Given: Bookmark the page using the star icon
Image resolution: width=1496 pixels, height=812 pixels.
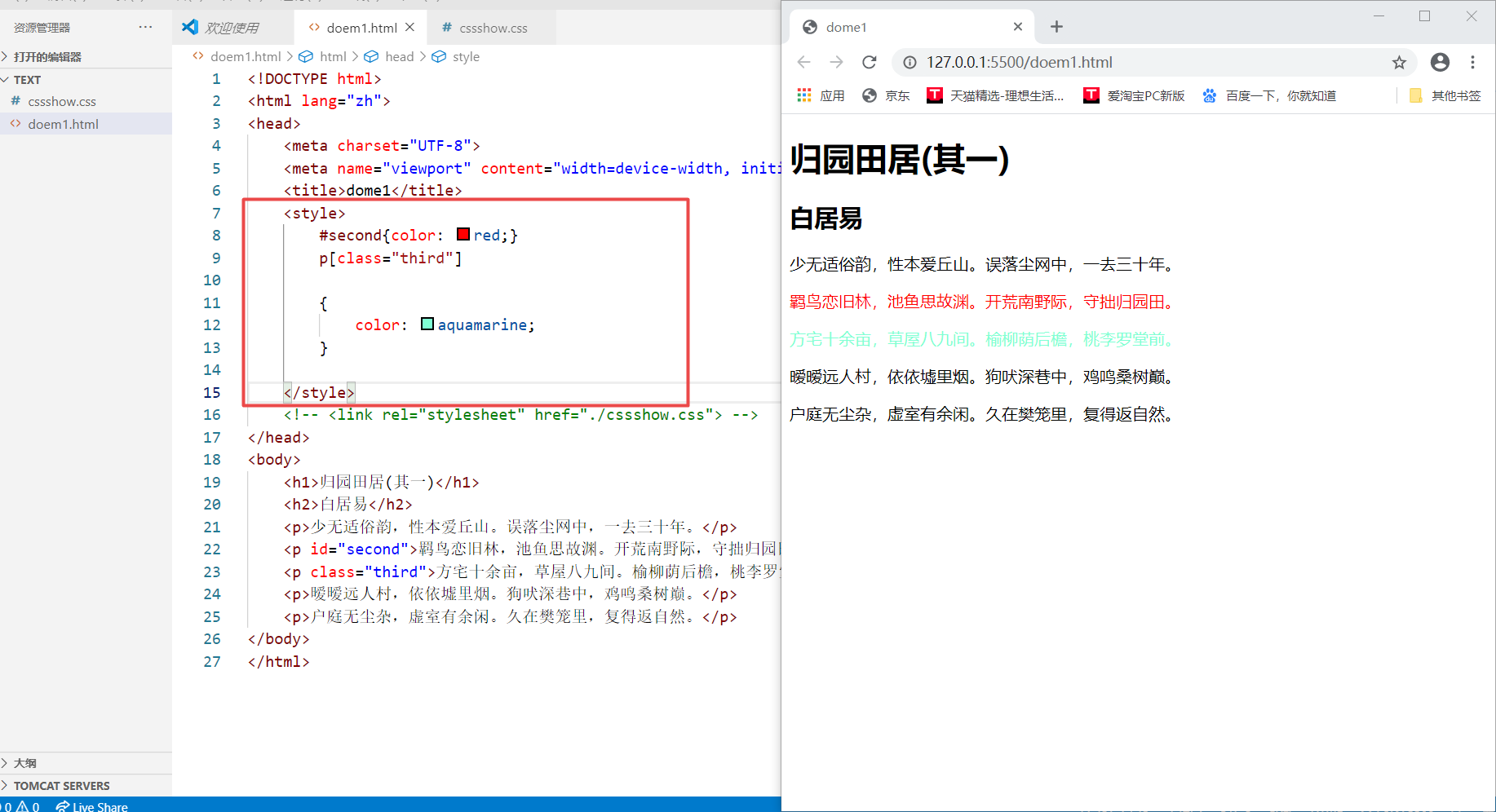Looking at the screenshot, I should pos(1400,62).
